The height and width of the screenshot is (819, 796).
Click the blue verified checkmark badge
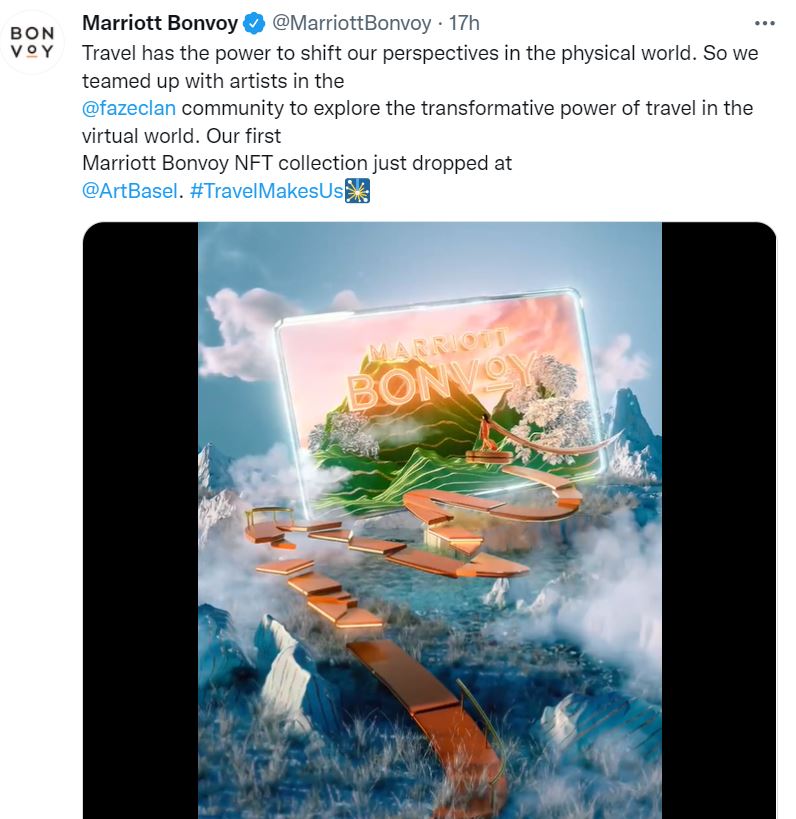[x=254, y=24]
